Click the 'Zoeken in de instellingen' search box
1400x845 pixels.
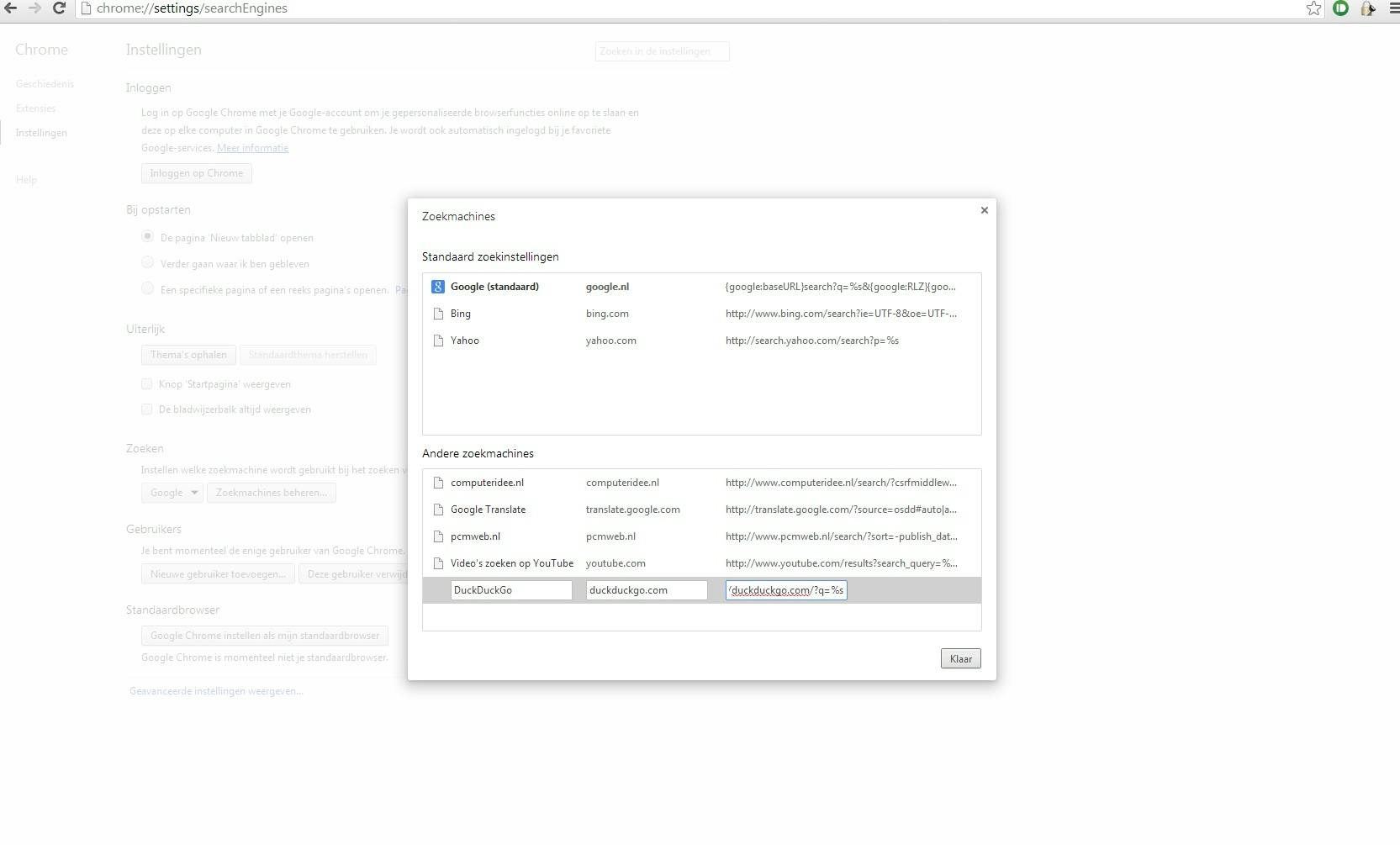coord(663,51)
